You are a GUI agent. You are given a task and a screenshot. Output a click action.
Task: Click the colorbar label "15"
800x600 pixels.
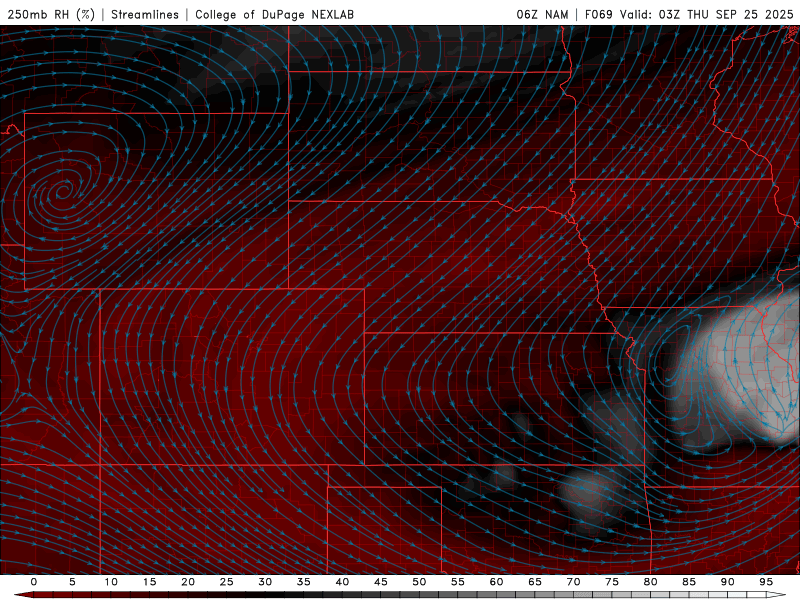click(x=149, y=582)
